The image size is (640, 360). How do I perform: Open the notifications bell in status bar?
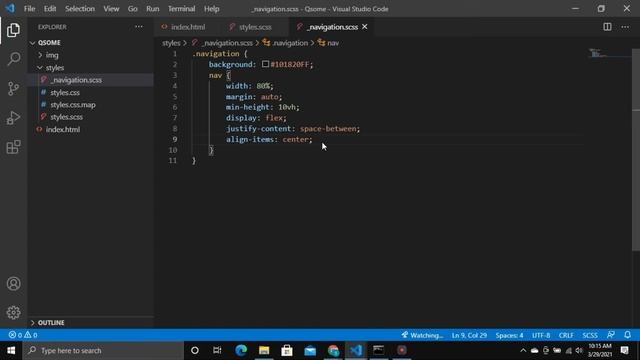[627, 335]
